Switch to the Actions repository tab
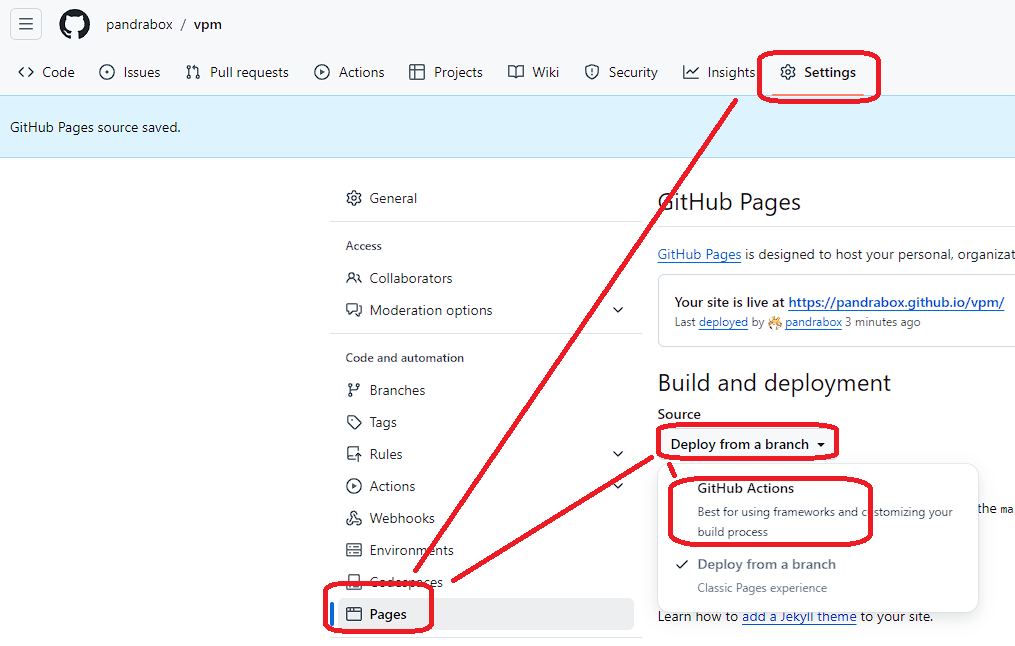 pos(349,72)
